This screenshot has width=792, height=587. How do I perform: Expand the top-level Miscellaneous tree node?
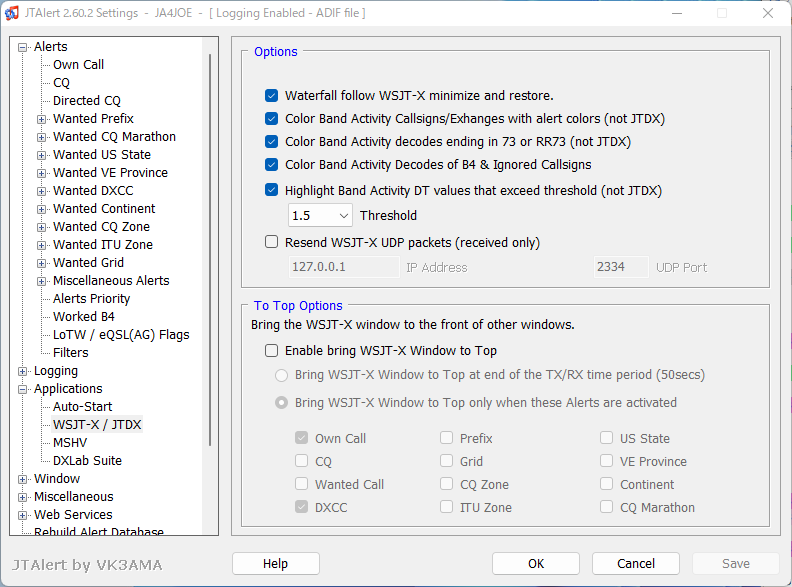click(22, 498)
